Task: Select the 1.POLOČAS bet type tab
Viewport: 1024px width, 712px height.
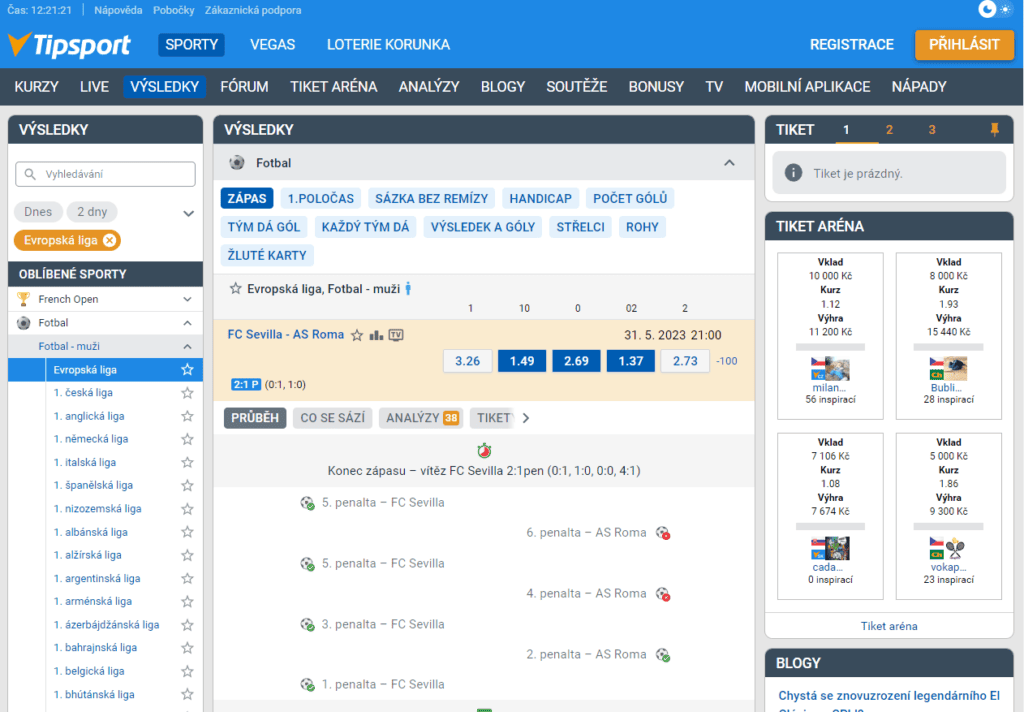Action: tap(321, 199)
